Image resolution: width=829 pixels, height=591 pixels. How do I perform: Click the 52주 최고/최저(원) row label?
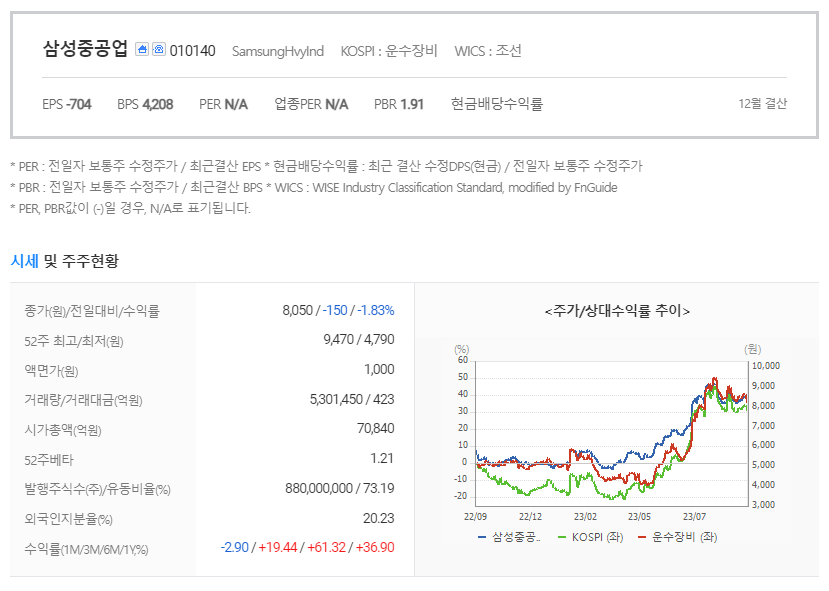[73, 341]
